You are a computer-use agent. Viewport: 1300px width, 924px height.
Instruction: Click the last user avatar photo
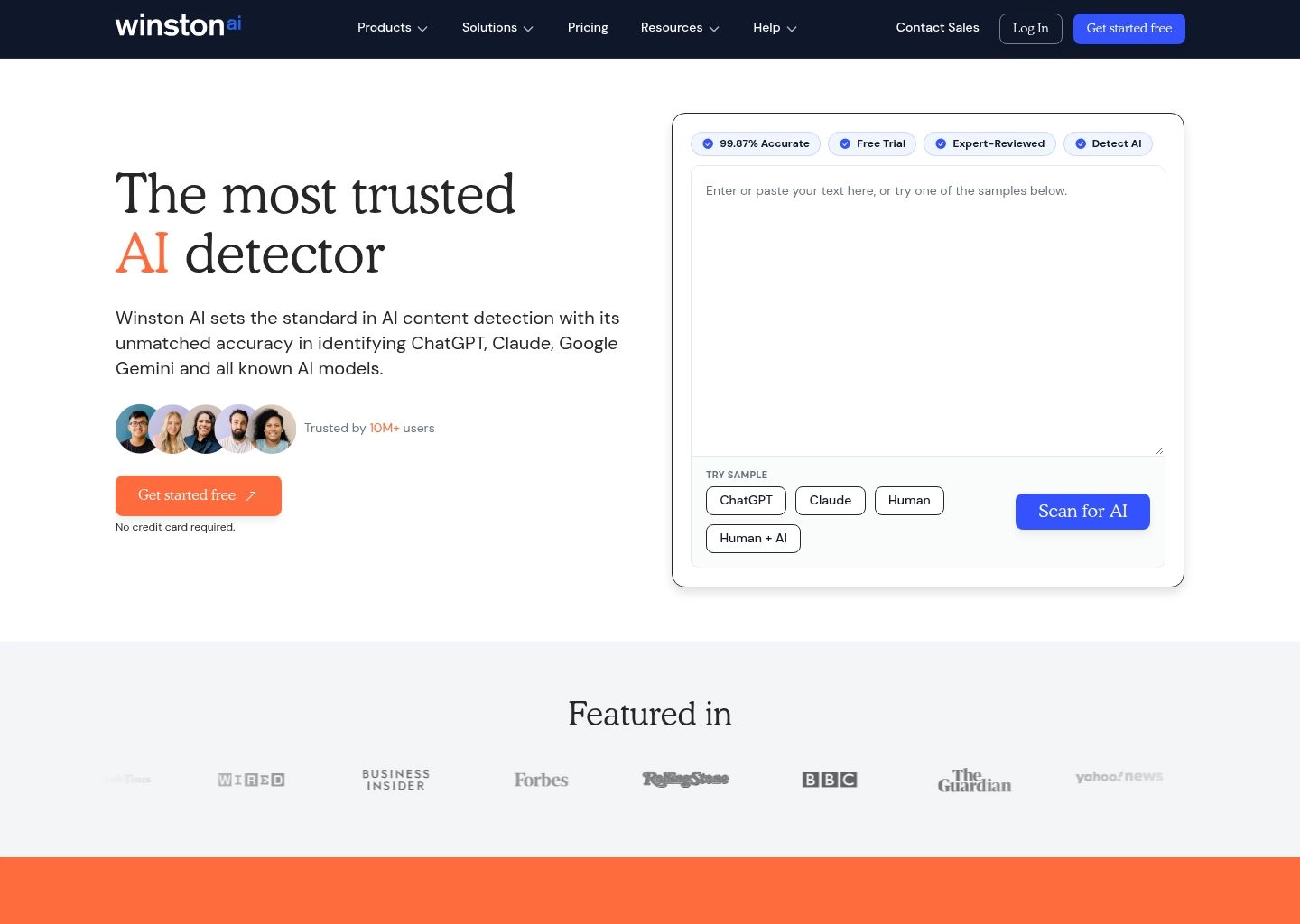pyautogui.click(x=272, y=429)
